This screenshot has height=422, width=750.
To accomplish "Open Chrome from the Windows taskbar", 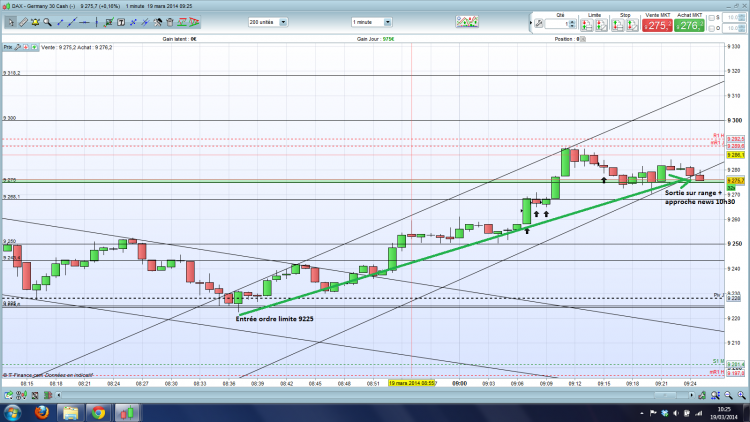I will point(99,412).
